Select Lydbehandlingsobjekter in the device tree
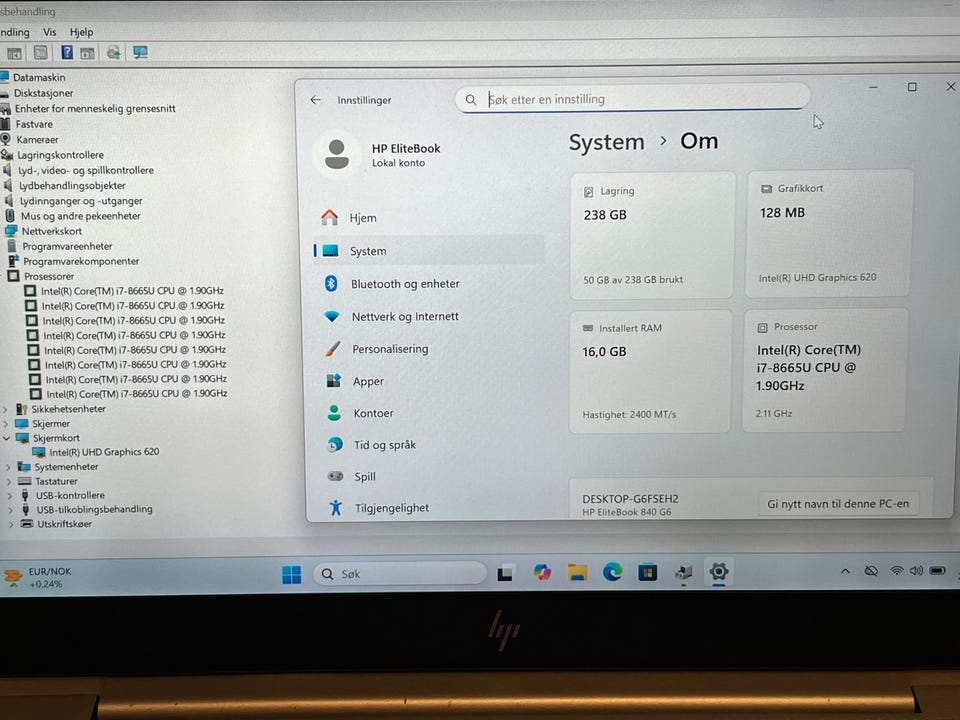The image size is (960, 720). click(x=72, y=186)
